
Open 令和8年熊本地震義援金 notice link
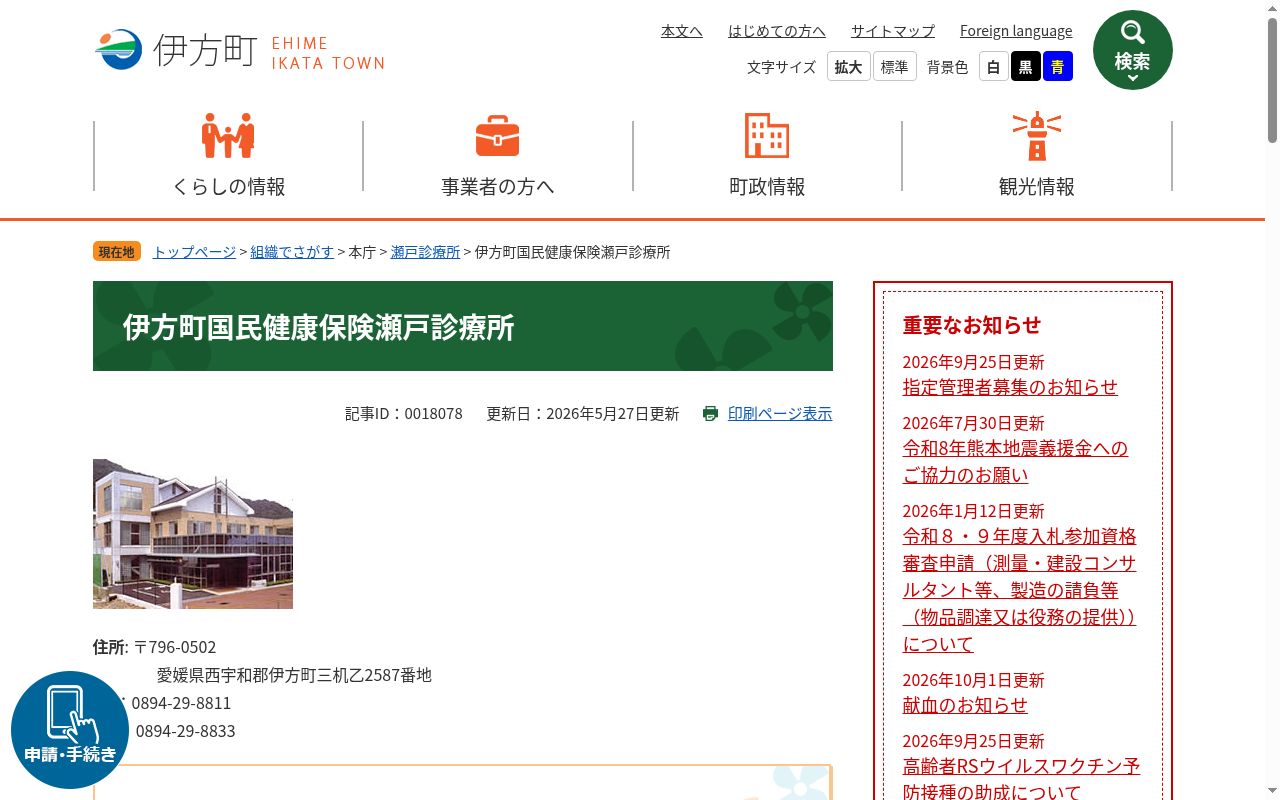tap(1015, 461)
